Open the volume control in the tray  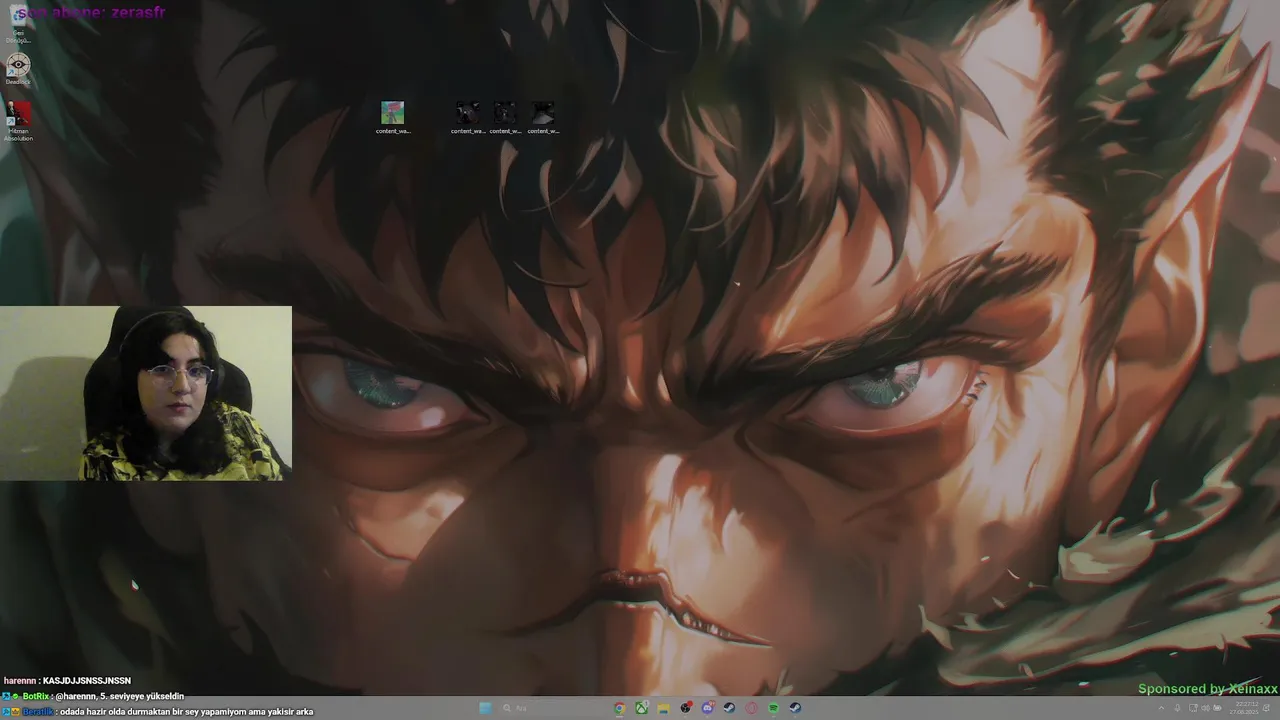click(1205, 708)
